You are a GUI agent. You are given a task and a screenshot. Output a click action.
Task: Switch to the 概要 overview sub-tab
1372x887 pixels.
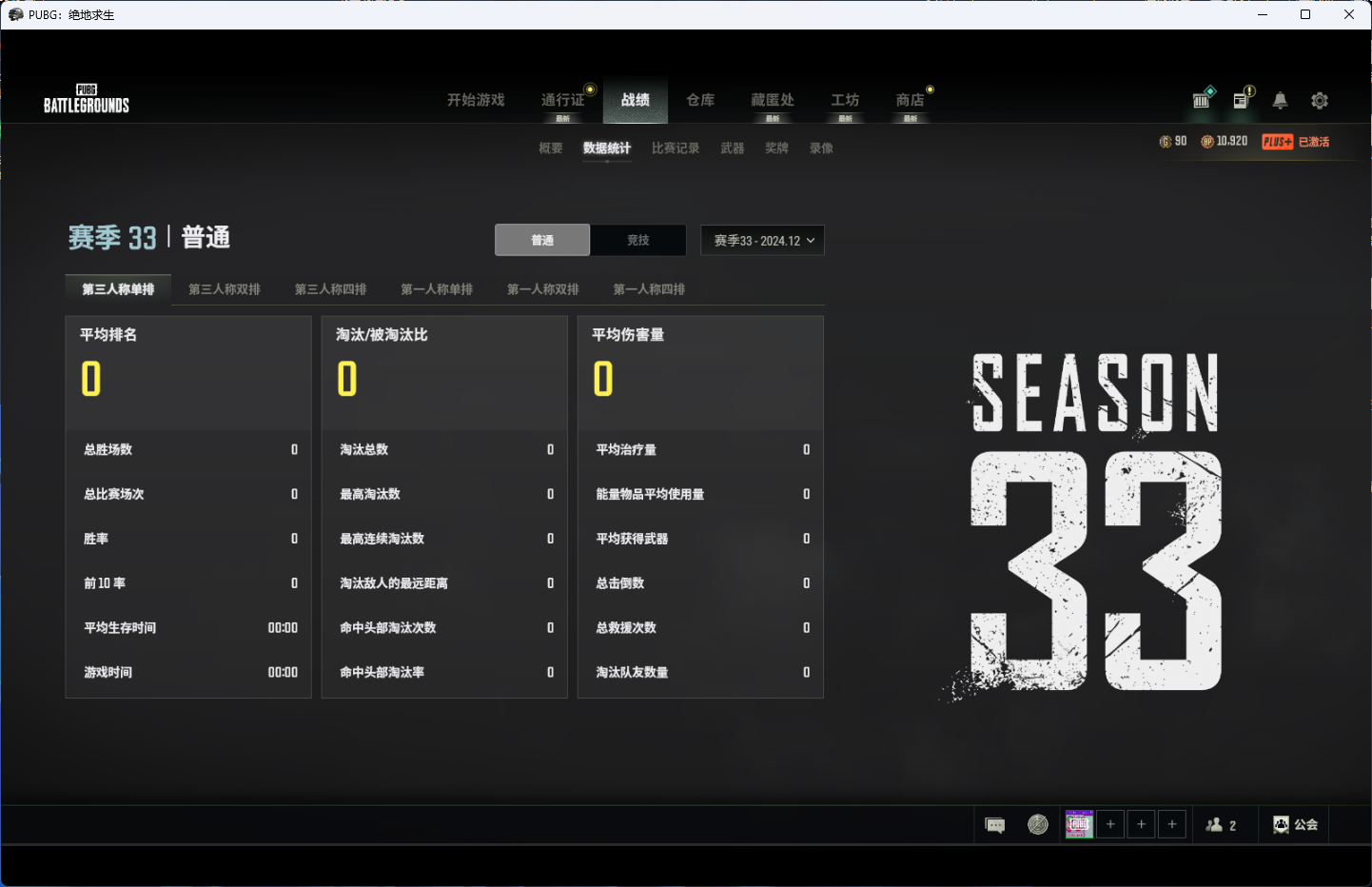(x=551, y=148)
